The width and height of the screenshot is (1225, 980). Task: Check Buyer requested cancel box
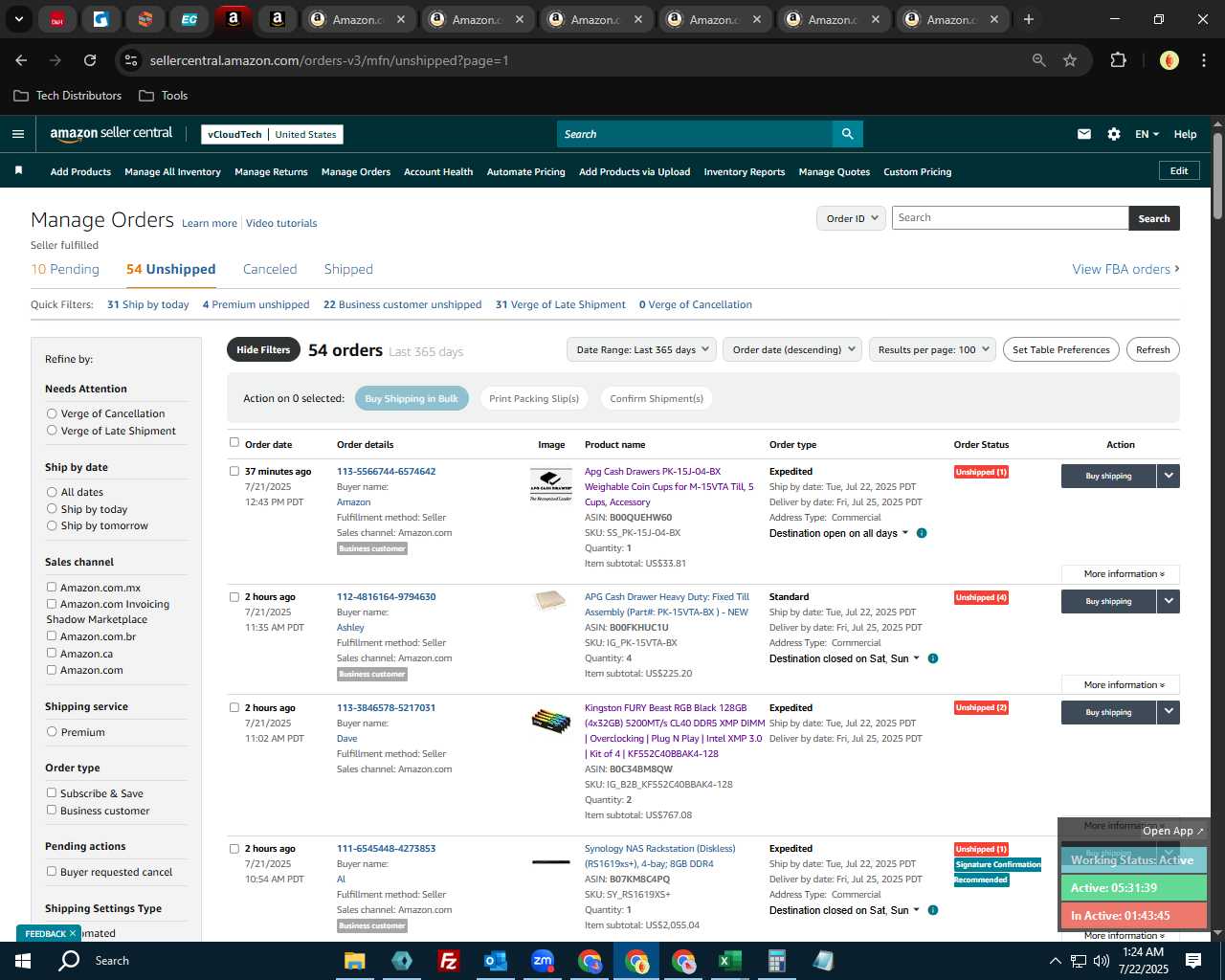coord(52,871)
